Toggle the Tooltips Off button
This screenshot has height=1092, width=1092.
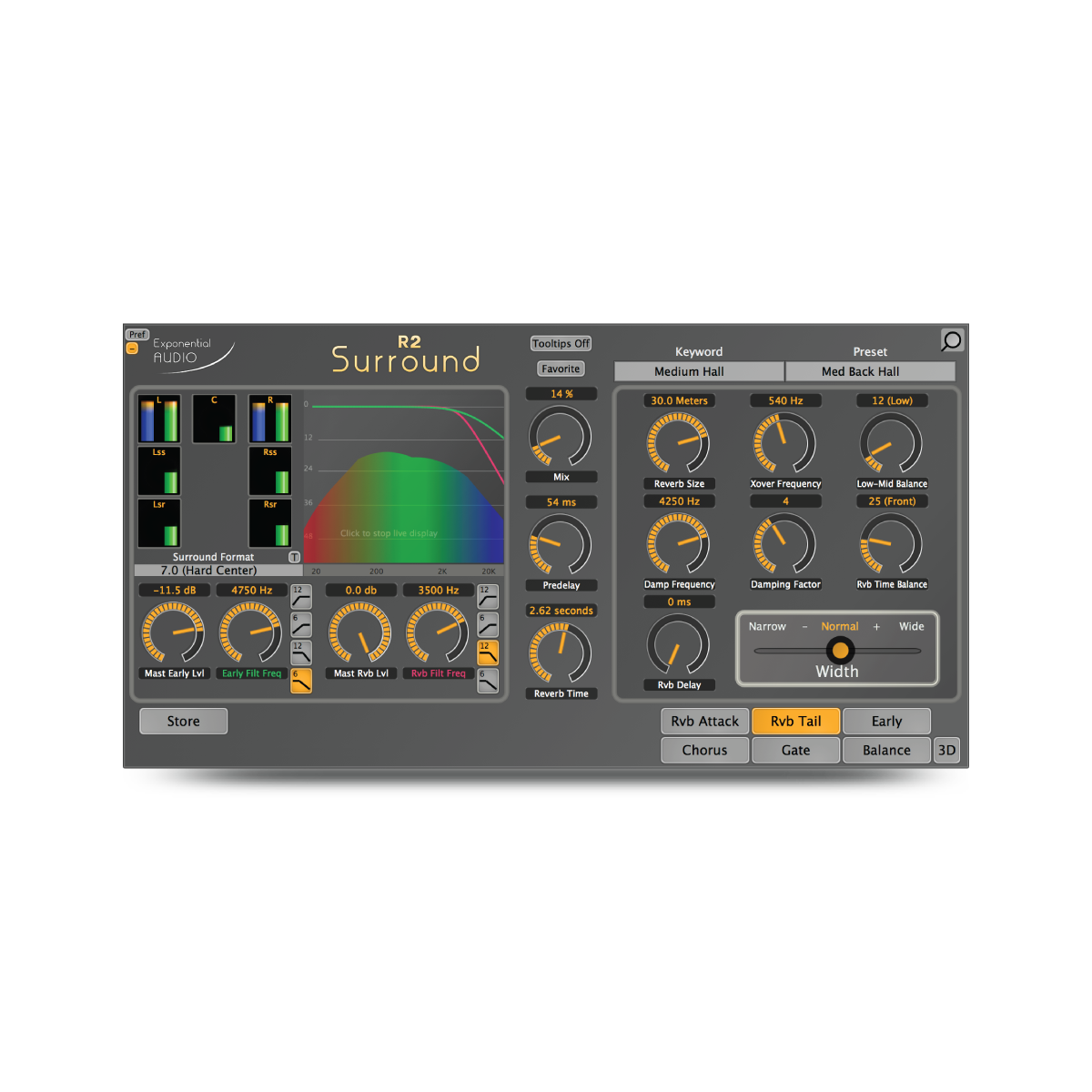pyautogui.click(x=561, y=343)
